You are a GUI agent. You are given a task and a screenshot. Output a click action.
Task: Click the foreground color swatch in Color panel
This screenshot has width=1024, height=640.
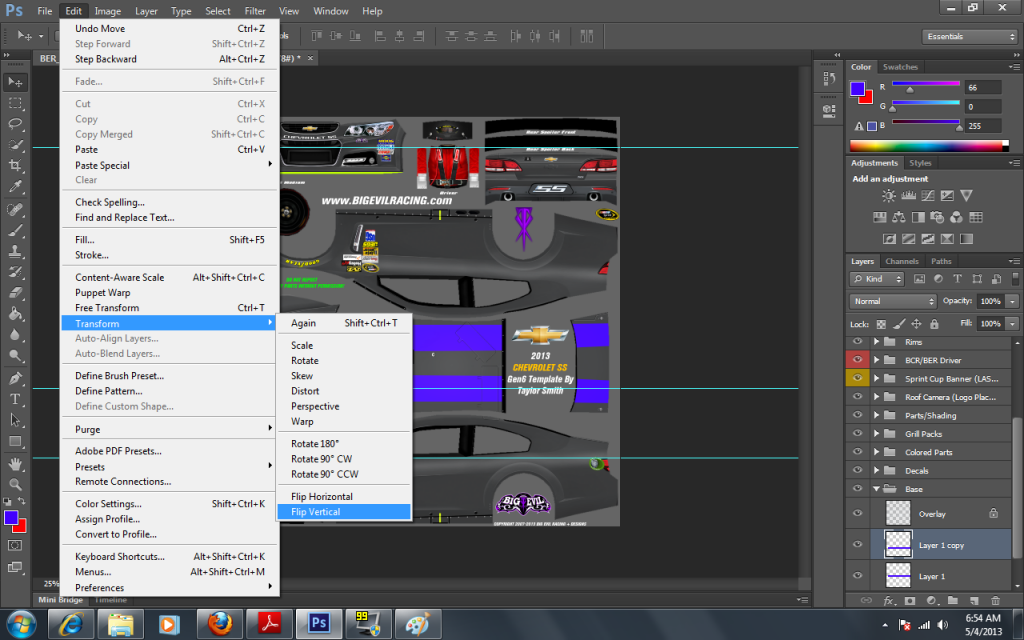coord(857,89)
